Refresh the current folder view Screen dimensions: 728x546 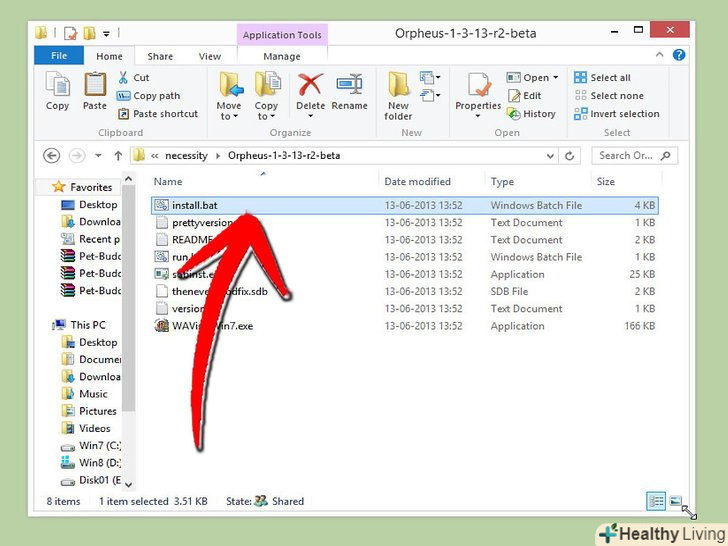[x=570, y=156]
